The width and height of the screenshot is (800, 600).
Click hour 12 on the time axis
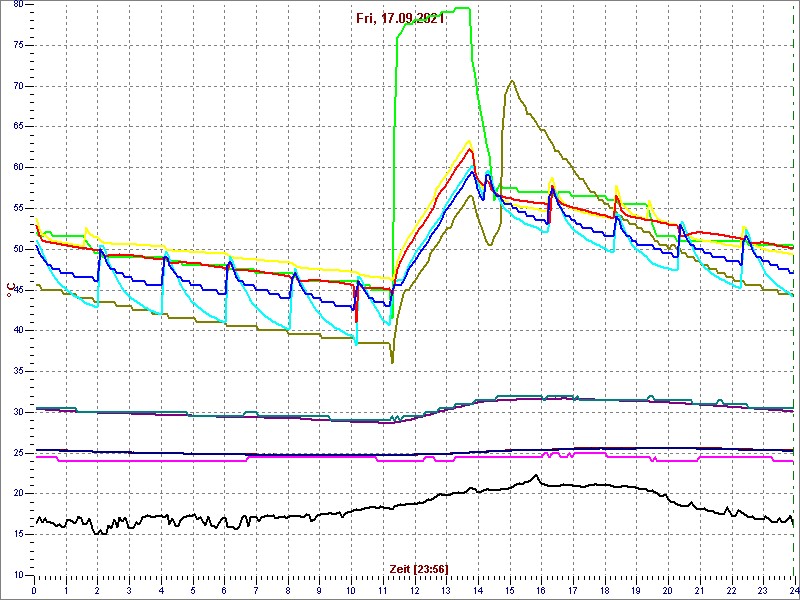point(414,590)
